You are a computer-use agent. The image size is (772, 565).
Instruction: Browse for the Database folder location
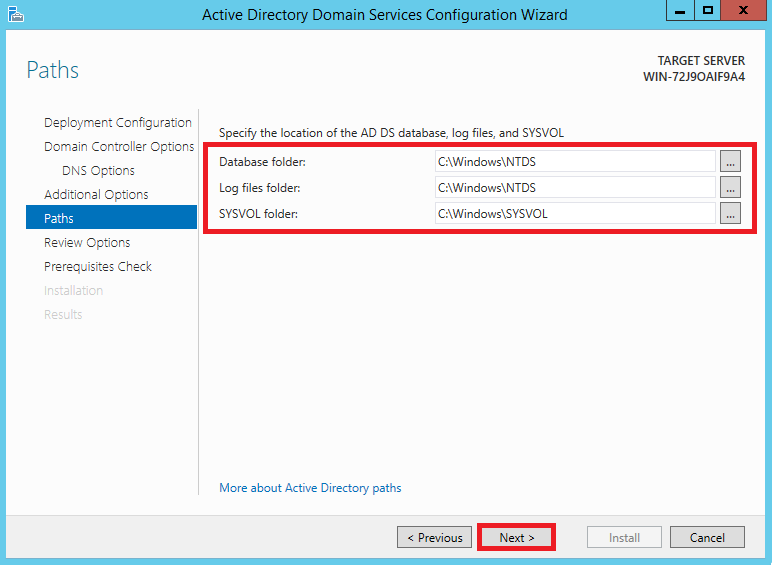[x=730, y=161]
